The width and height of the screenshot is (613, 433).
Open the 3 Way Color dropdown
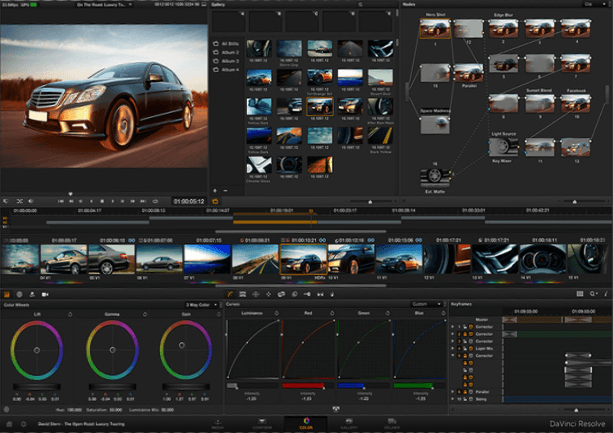coord(201,305)
